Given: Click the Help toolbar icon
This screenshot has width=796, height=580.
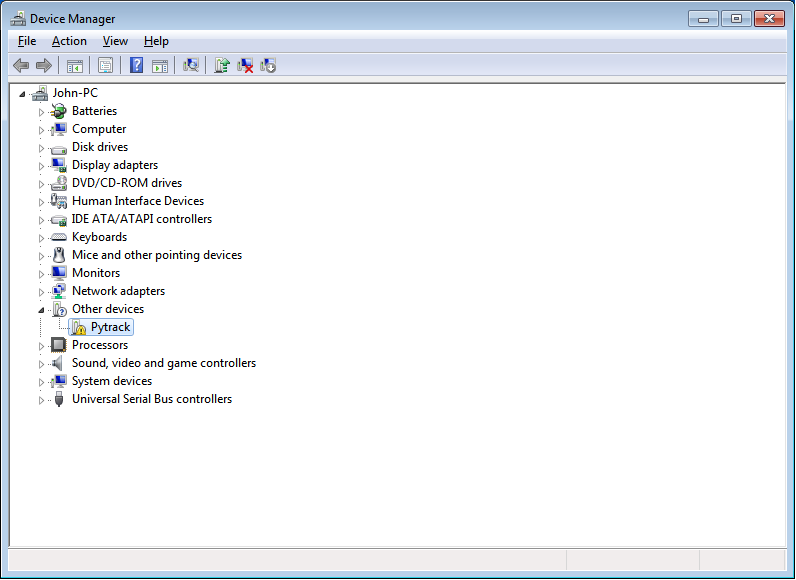Looking at the screenshot, I should click(136, 65).
